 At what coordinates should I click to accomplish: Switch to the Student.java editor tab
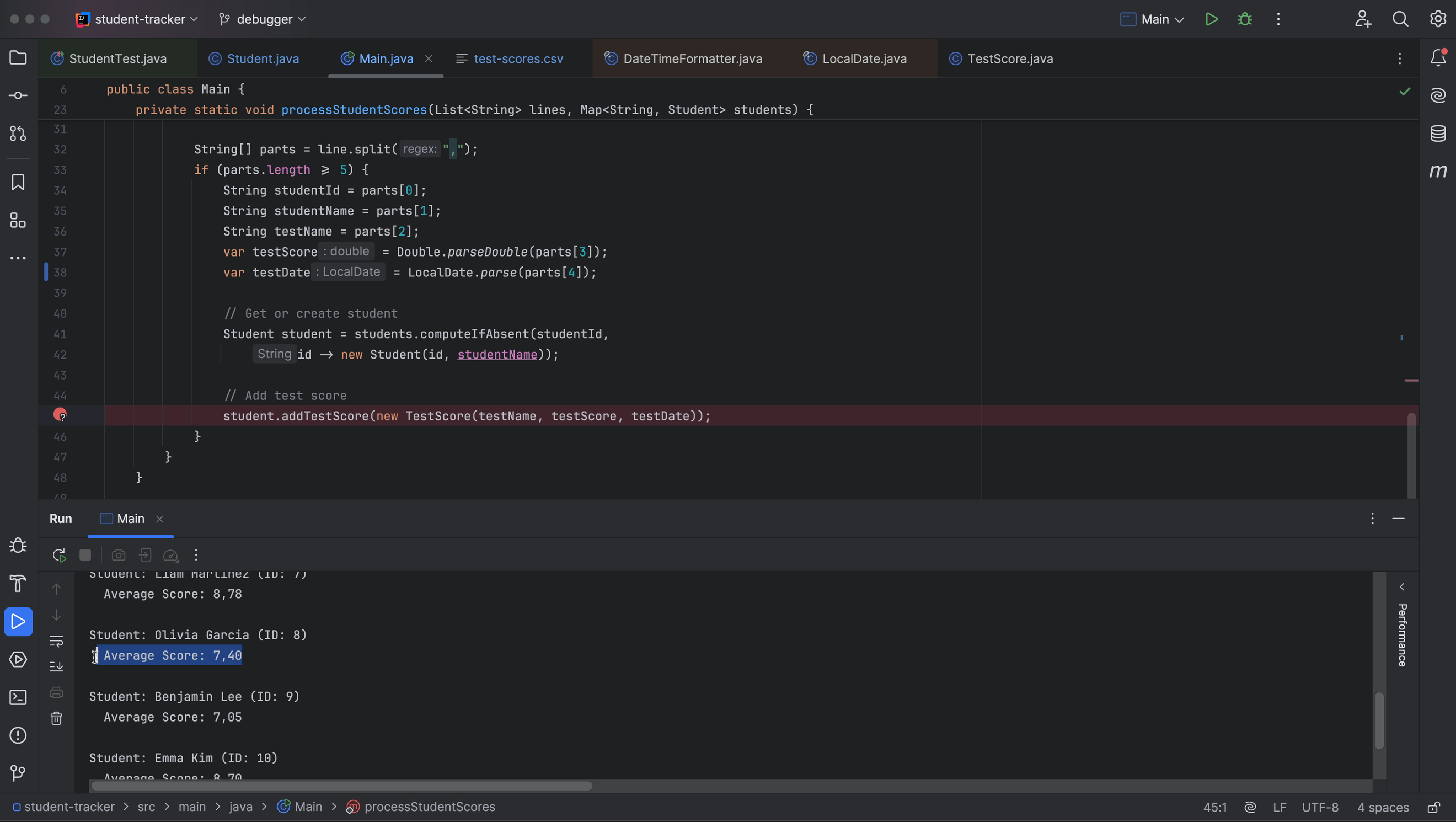tap(263, 59)
